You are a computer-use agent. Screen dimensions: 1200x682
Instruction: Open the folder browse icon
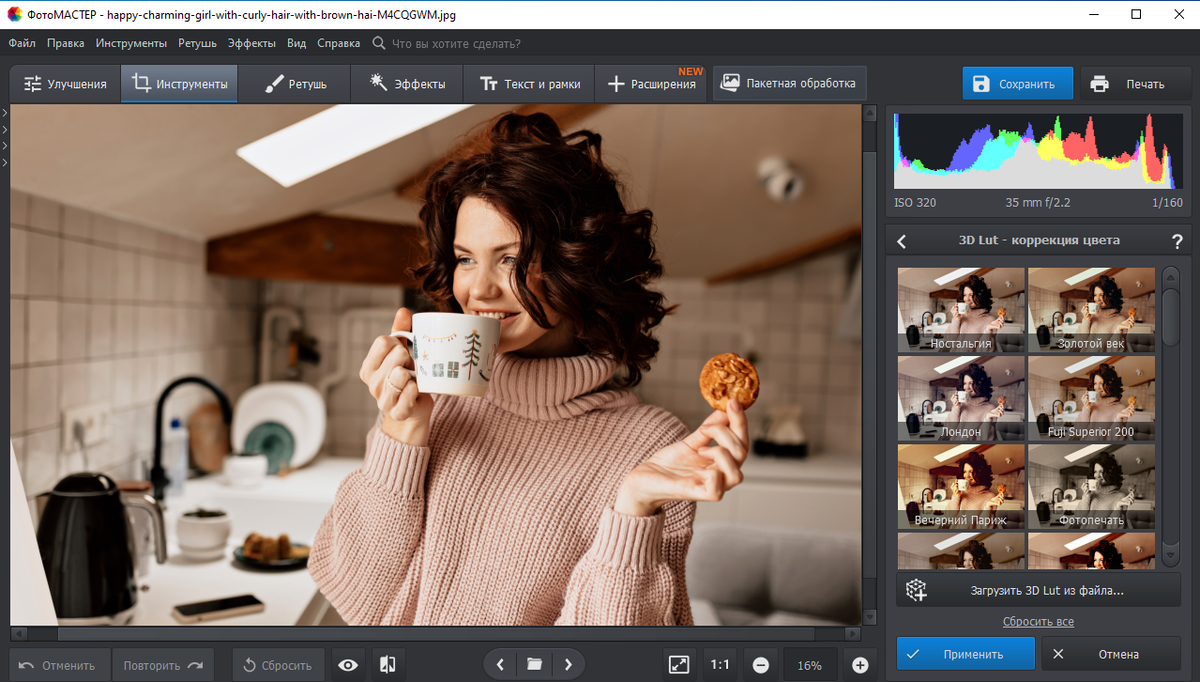click(534, 664)
